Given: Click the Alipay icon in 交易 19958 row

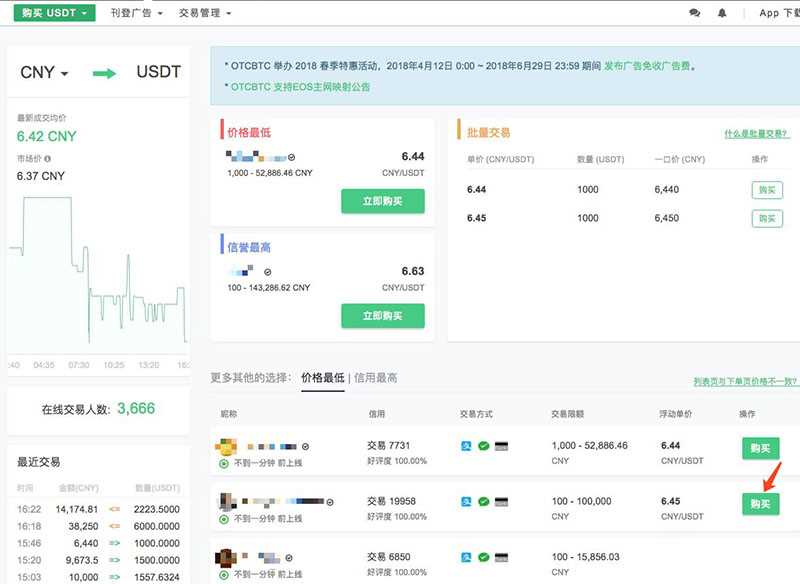Looking at the screenshot, I should 466,501.
